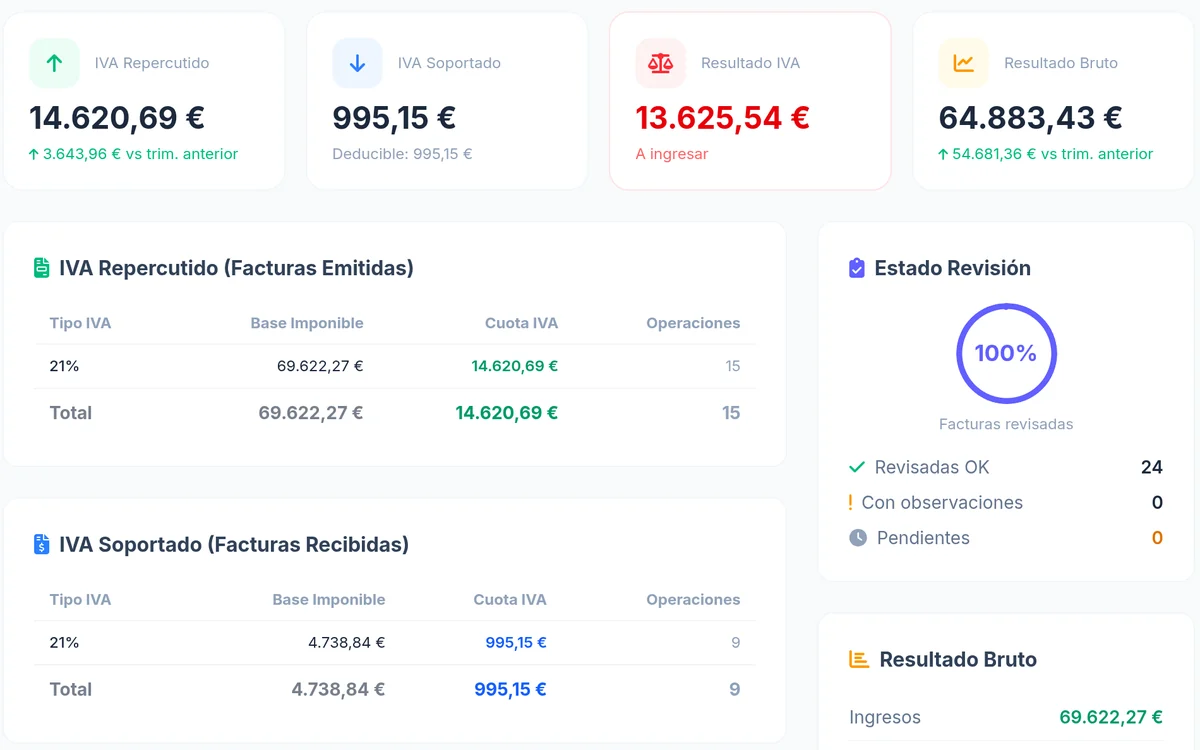Click '54.681,36 € vs trim. anterior' comparison text

[x=1052, y=154]
